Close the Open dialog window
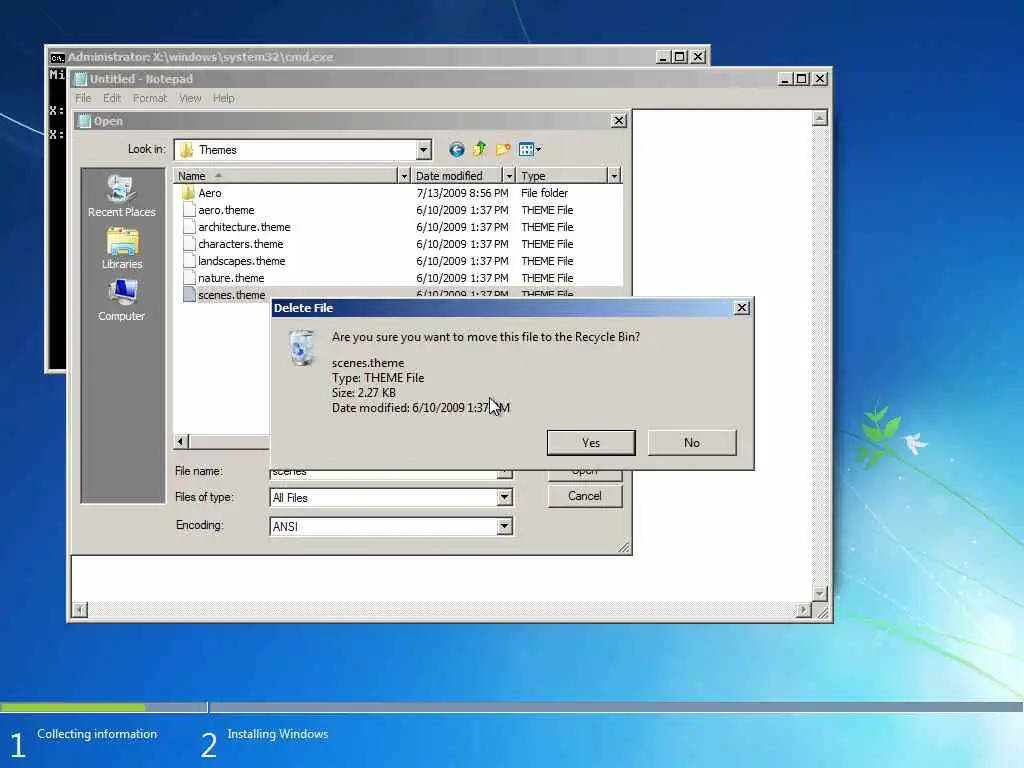The width and height of the screenshot is (1024, 768). 618,121
